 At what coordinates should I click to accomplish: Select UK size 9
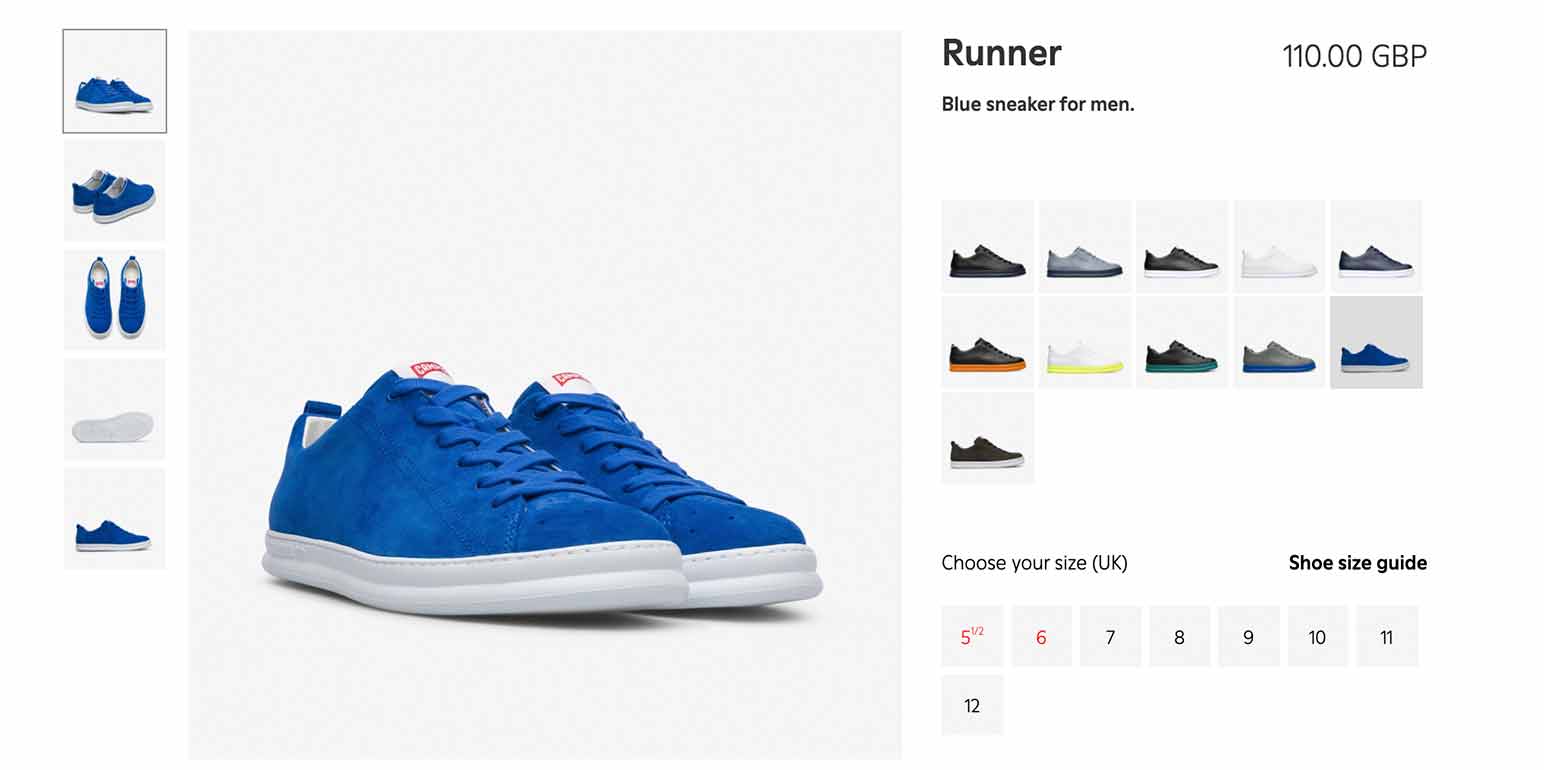point(1248,636)
